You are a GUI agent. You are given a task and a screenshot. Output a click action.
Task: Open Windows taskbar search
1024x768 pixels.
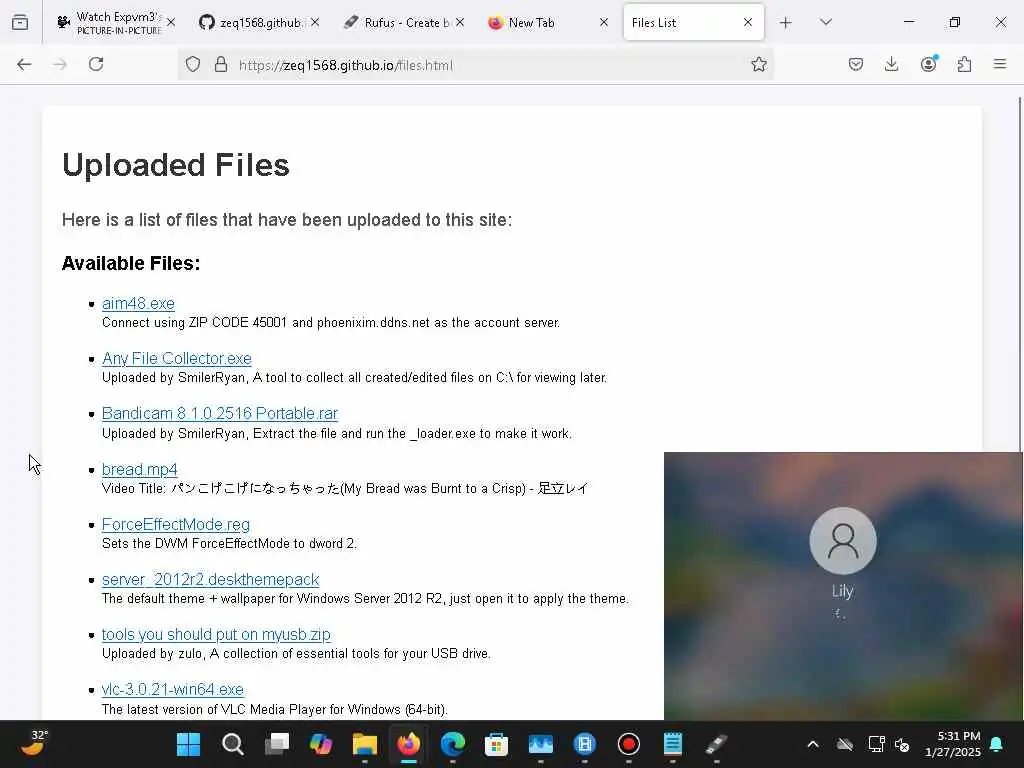pos(232,744)
